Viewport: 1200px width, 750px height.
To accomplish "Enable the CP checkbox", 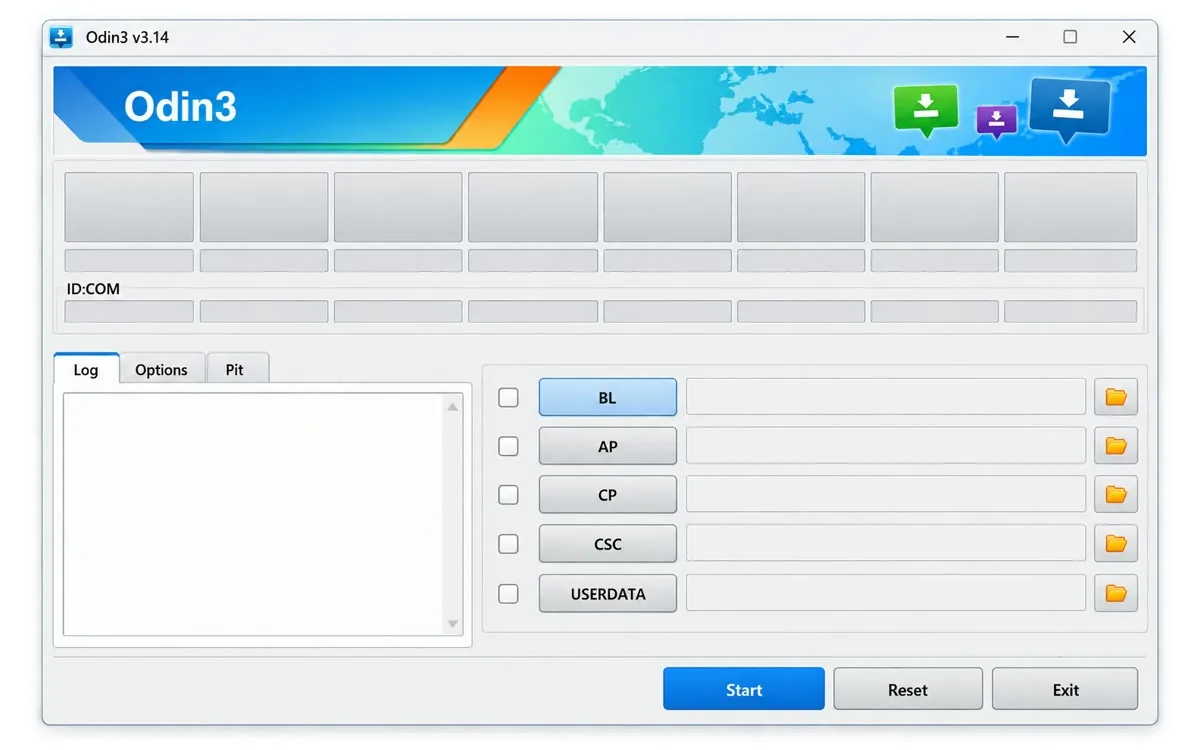I will [x=508, y=495].
